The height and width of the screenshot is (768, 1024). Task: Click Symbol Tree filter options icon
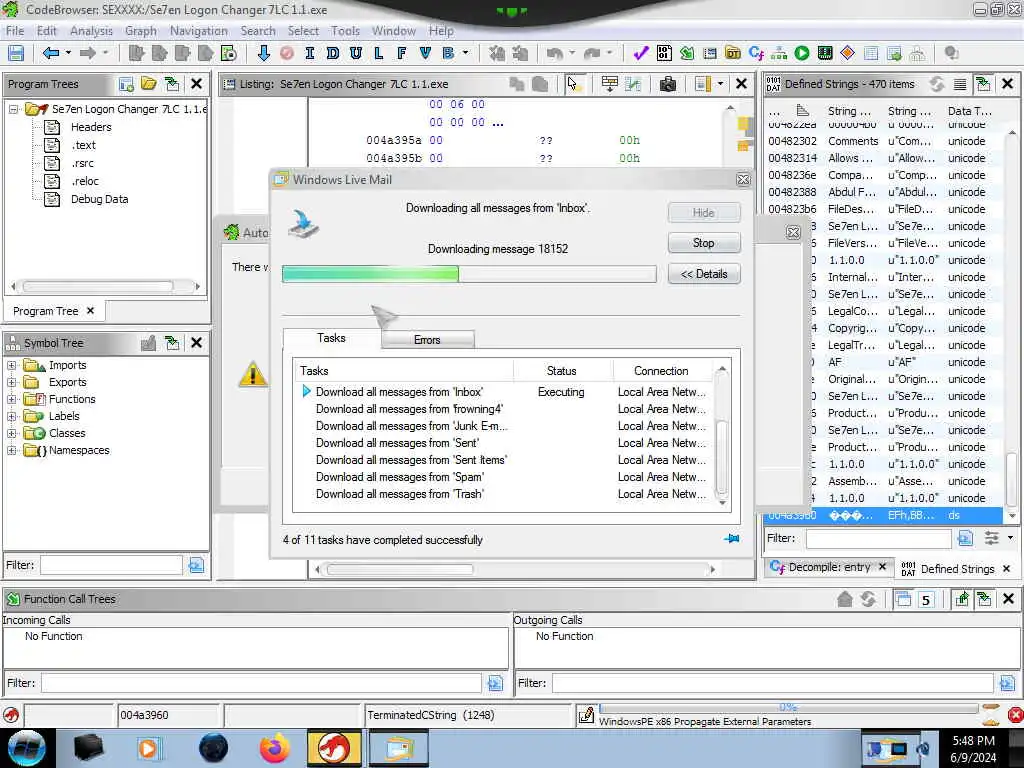(x=196, y=566)
